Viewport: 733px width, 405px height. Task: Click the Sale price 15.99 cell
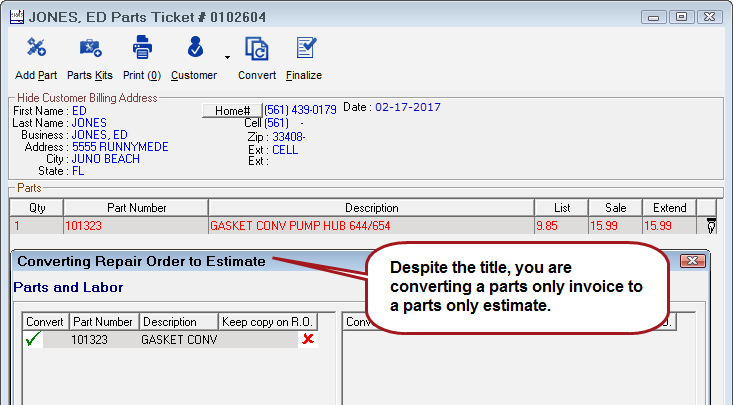(x=615, y=226)
